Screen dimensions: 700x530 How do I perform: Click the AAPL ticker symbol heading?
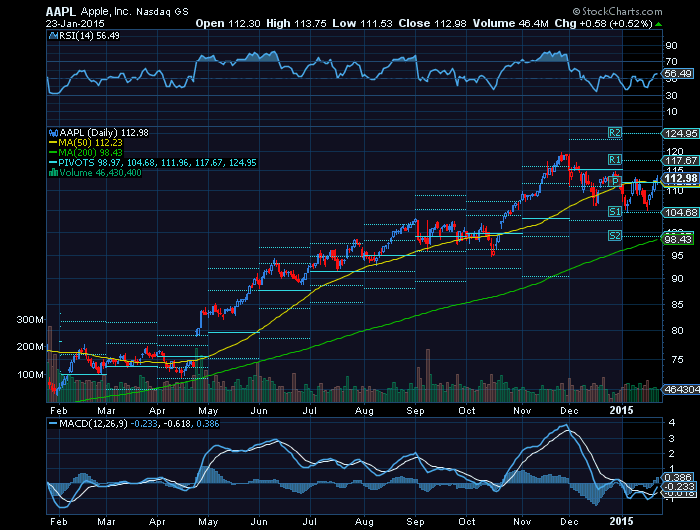(61, 12)
